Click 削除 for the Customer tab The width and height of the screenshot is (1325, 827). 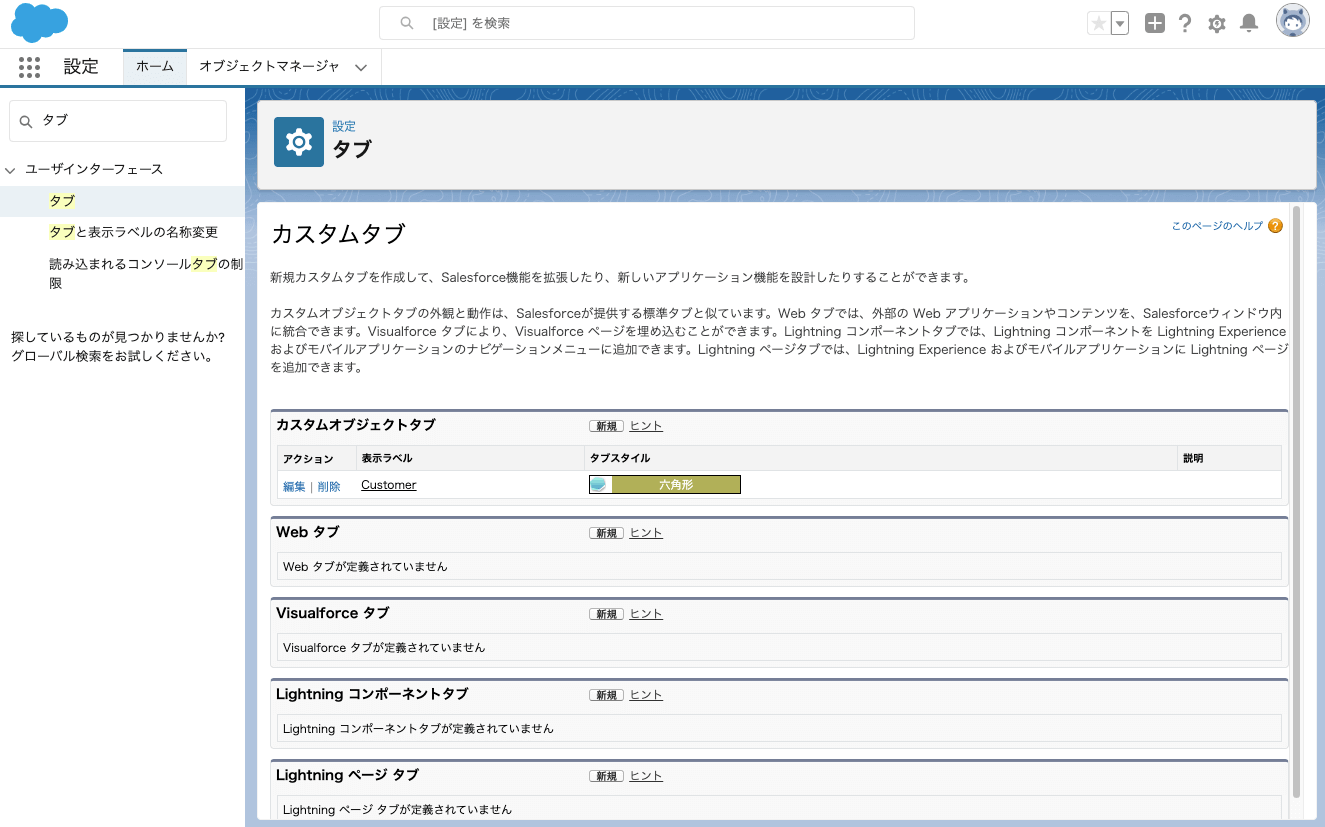tap(329, 487)
